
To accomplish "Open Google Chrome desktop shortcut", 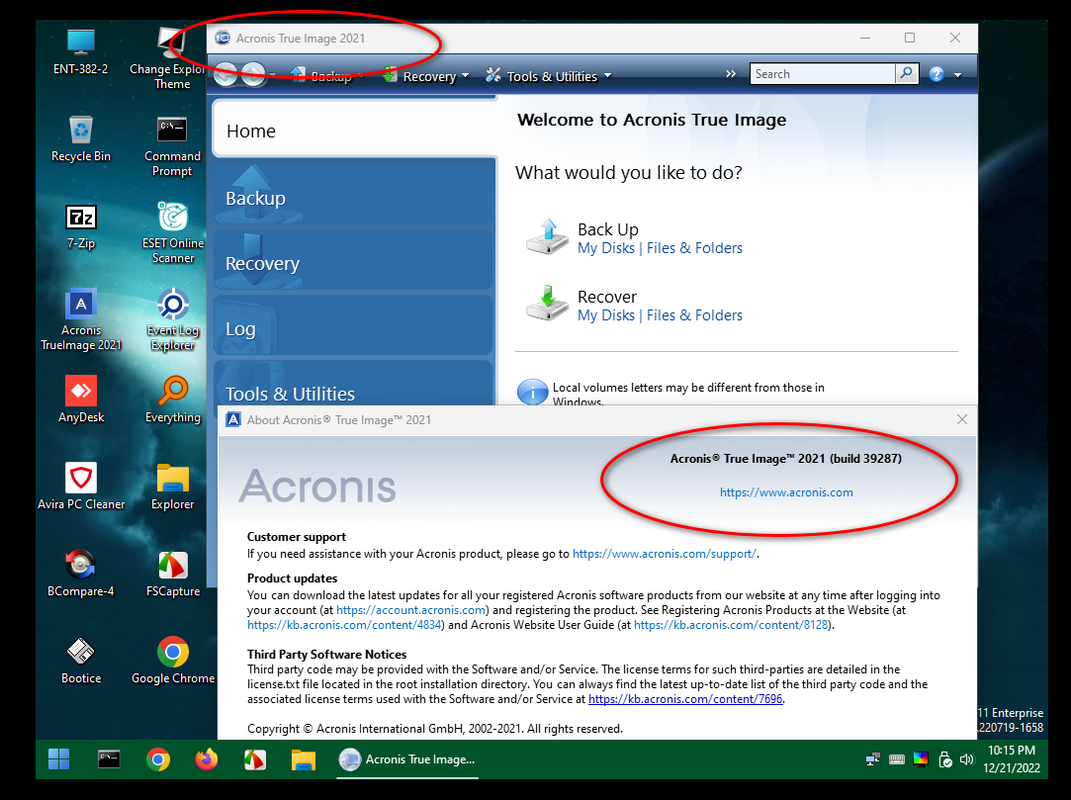I will 173,661.
